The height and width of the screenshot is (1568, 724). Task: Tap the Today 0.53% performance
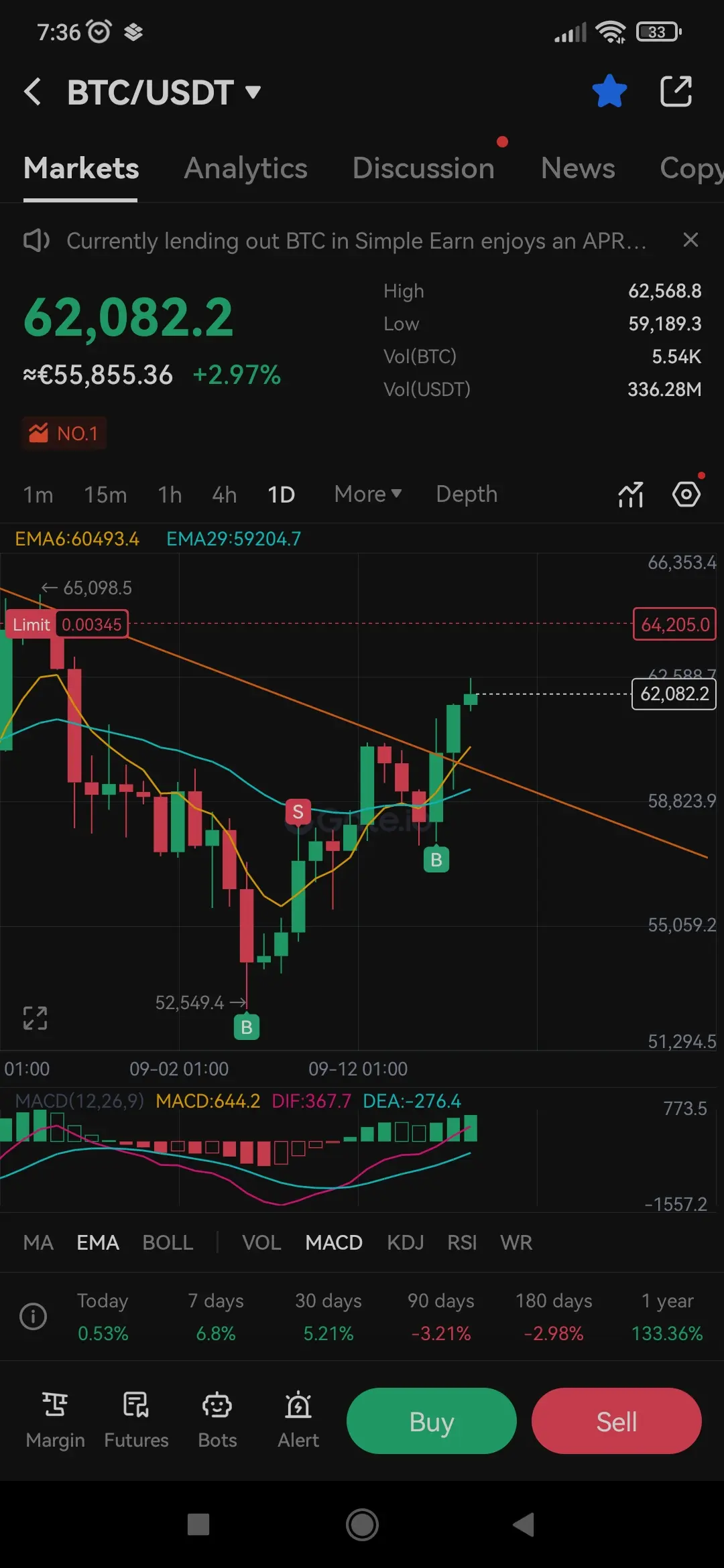[103, 1317]
